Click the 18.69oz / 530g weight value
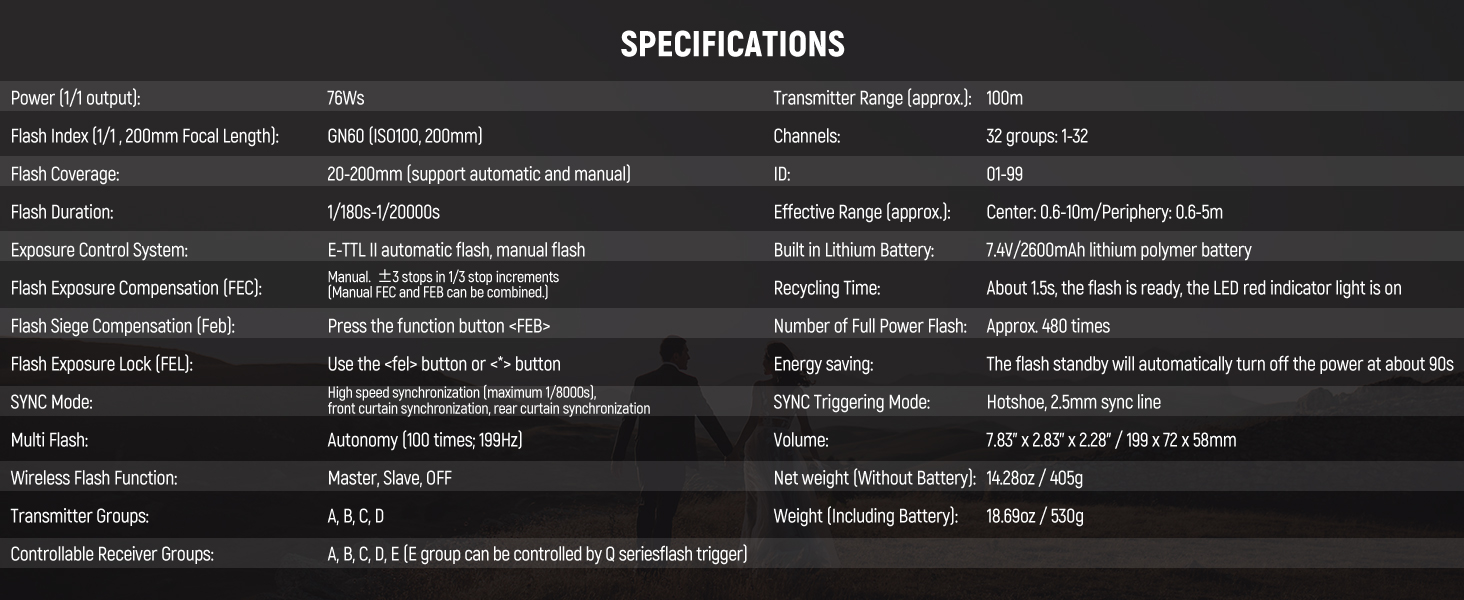Screen dimensions: 1464x600 tap(1034, 516)
